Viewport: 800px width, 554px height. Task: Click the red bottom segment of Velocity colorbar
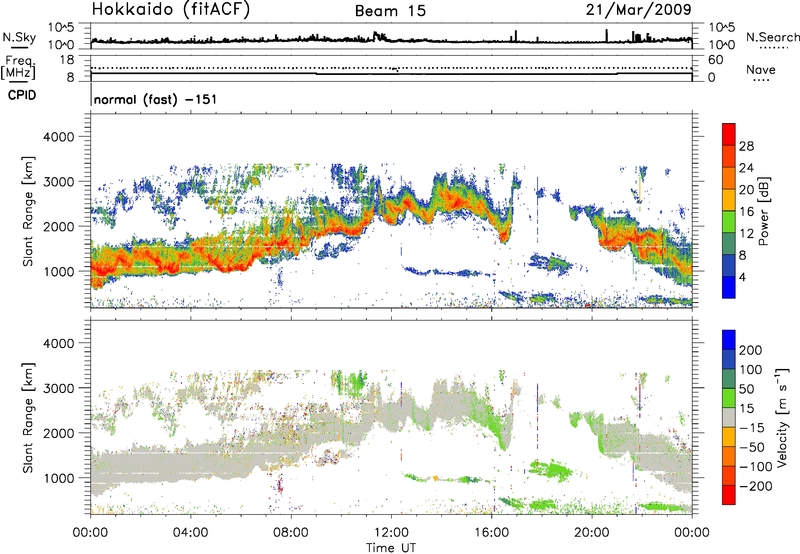[729, 495]
